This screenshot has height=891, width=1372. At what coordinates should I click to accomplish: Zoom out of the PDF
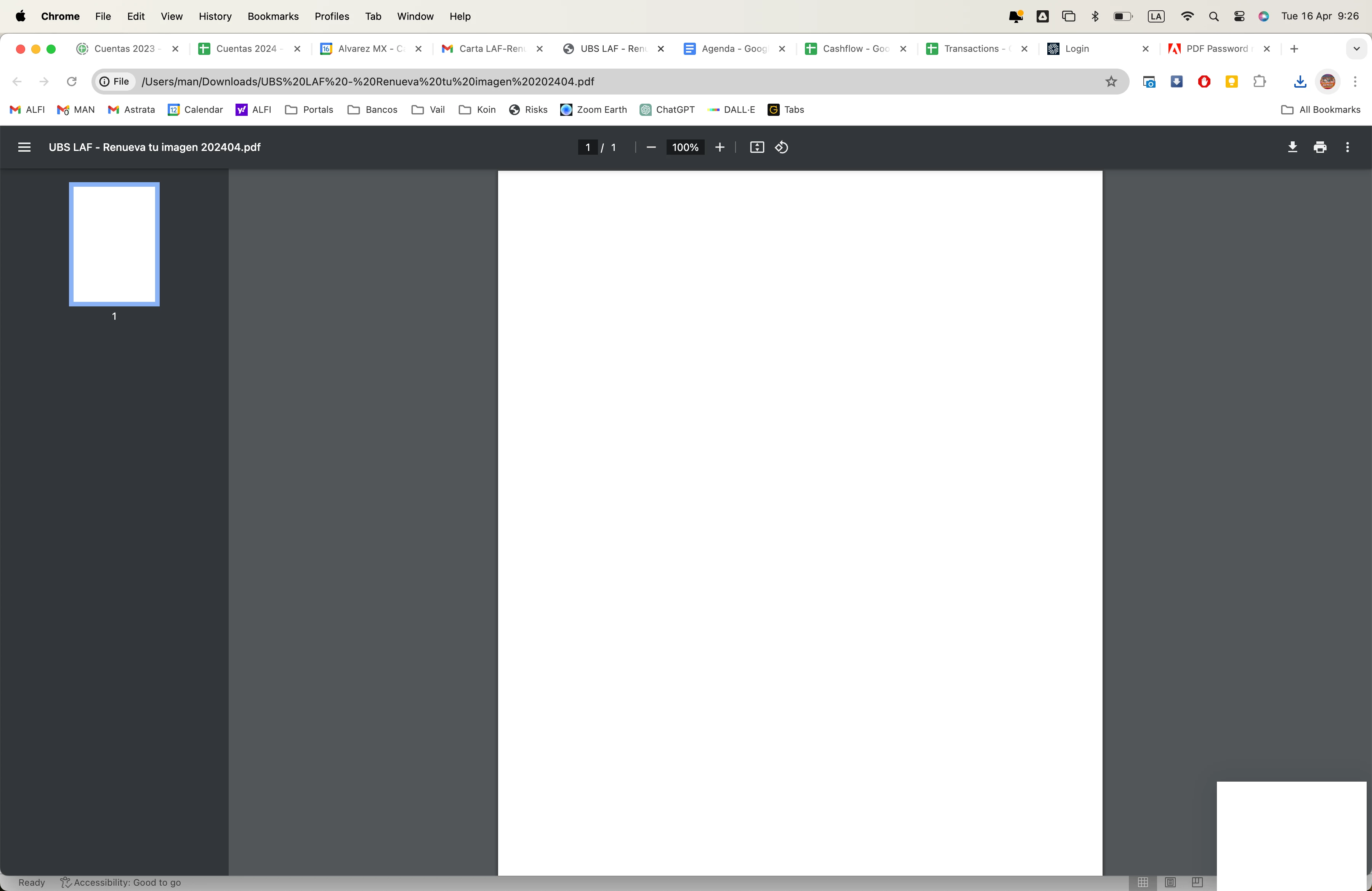[x=651, y=147]
